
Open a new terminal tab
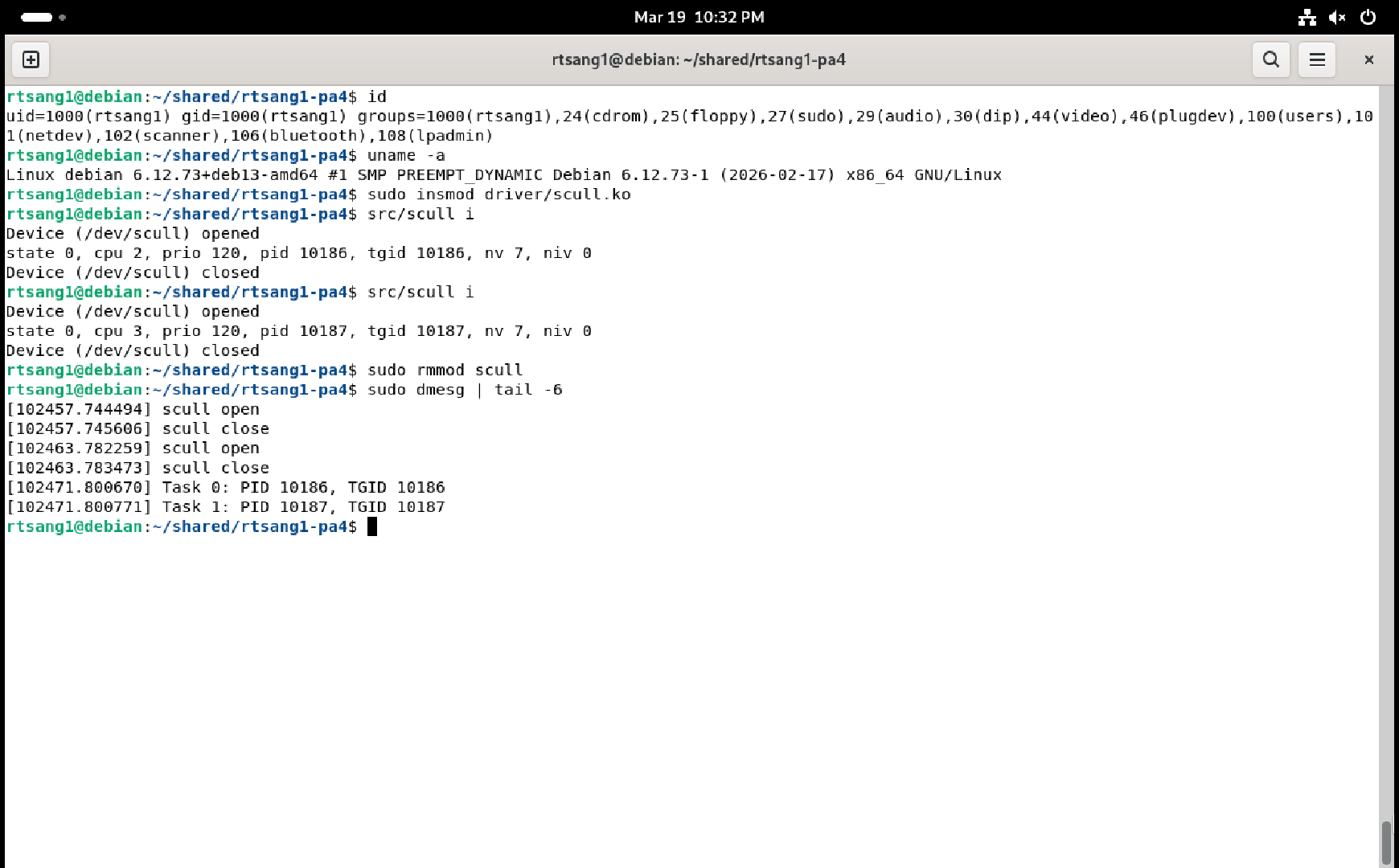point(31,59)
